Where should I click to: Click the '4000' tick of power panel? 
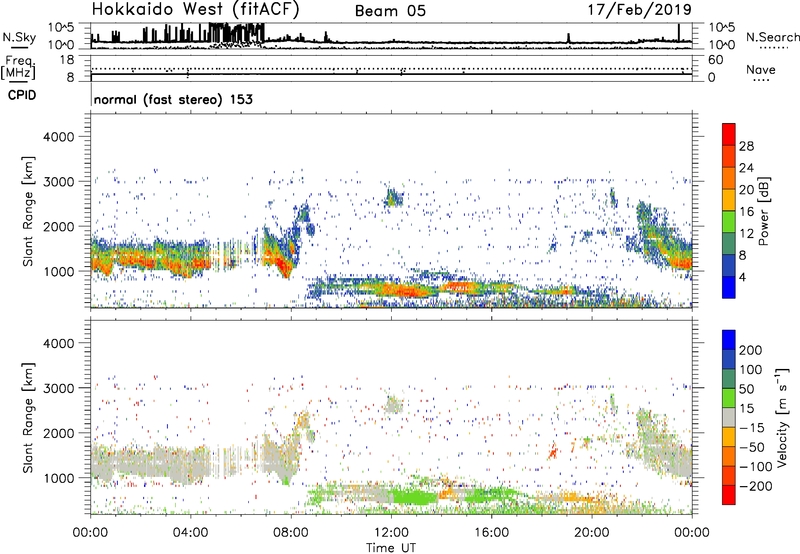coord(58,137)
